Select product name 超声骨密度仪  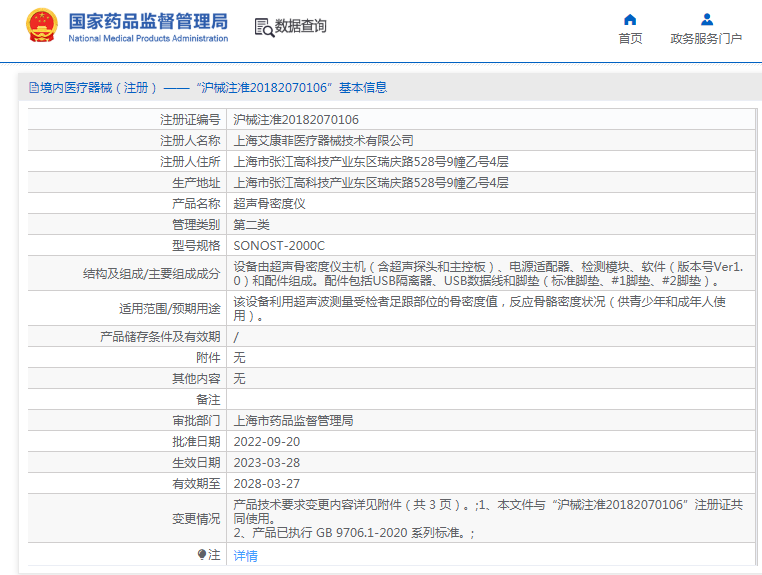pos(269,204)
